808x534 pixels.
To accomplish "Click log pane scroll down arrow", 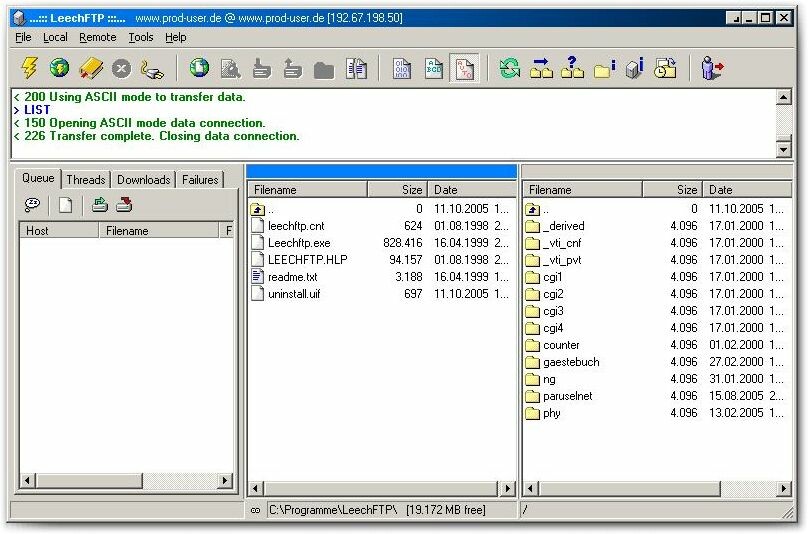I will pos(783,149).
